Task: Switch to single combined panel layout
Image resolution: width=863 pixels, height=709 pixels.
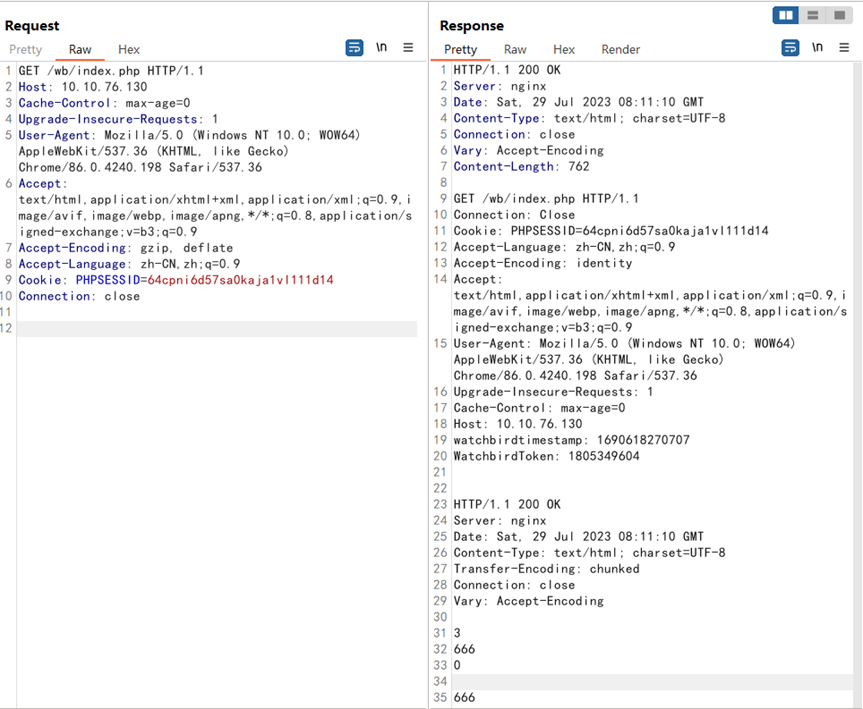Action: [x=839, y=15]
